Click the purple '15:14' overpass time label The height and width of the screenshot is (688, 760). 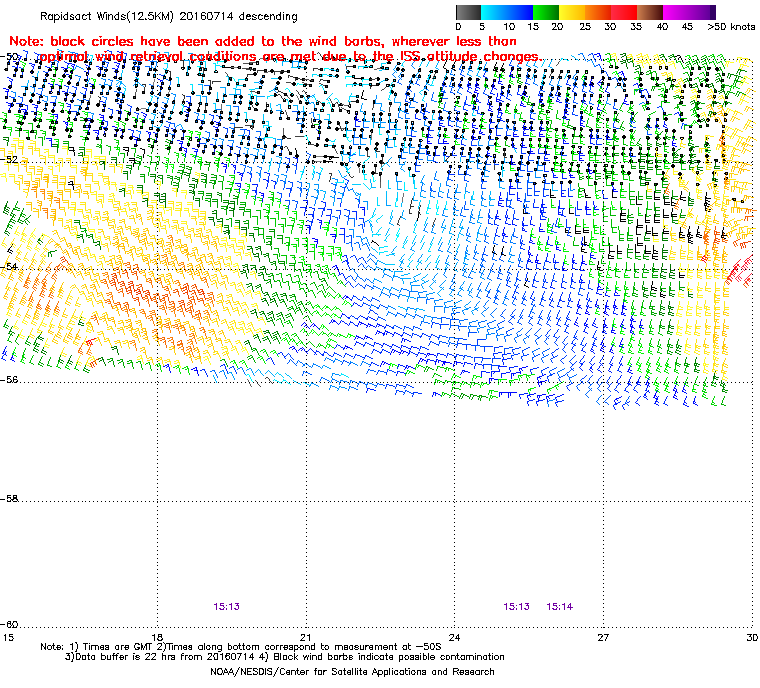[559, 607]
